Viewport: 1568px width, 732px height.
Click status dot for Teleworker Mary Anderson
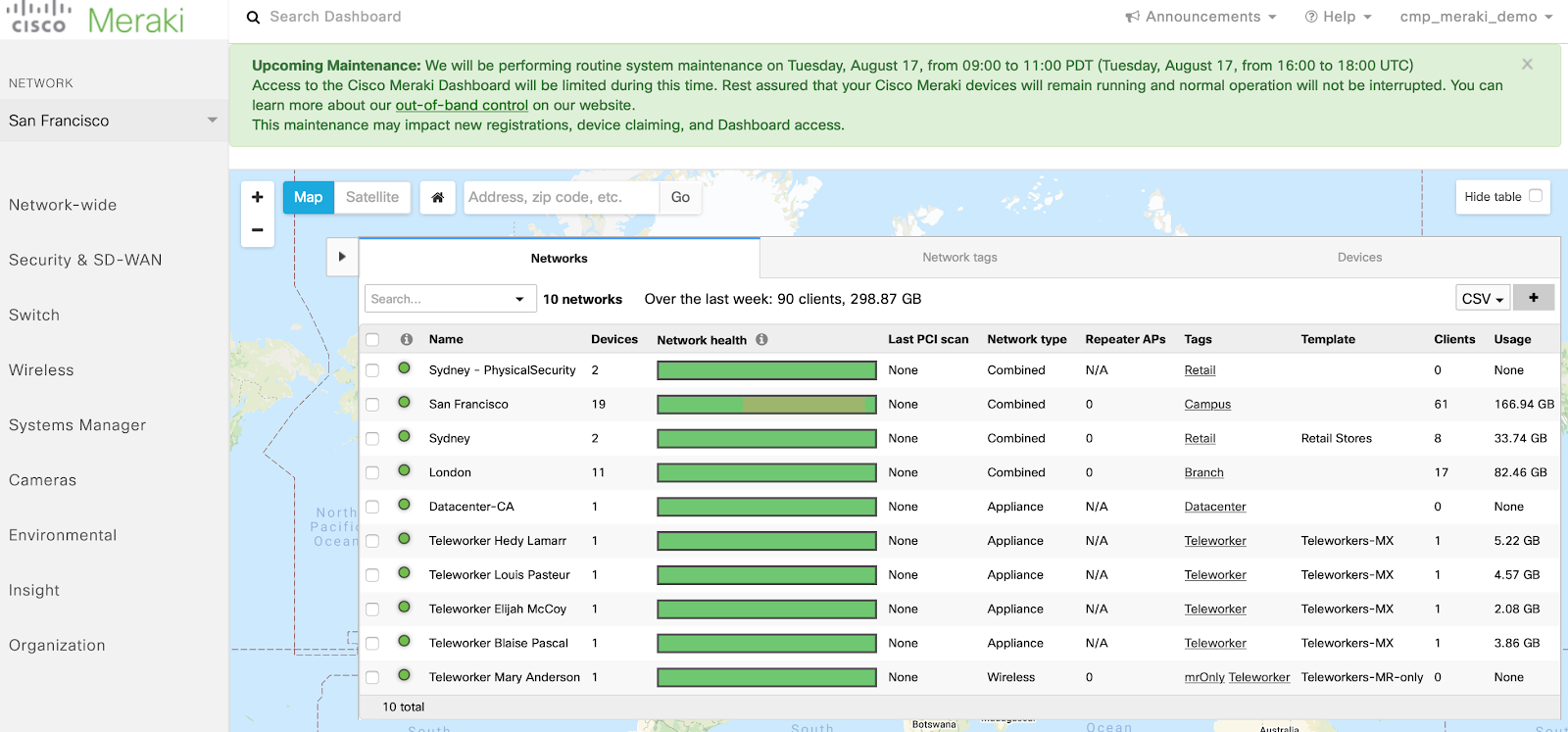(404, 676)
